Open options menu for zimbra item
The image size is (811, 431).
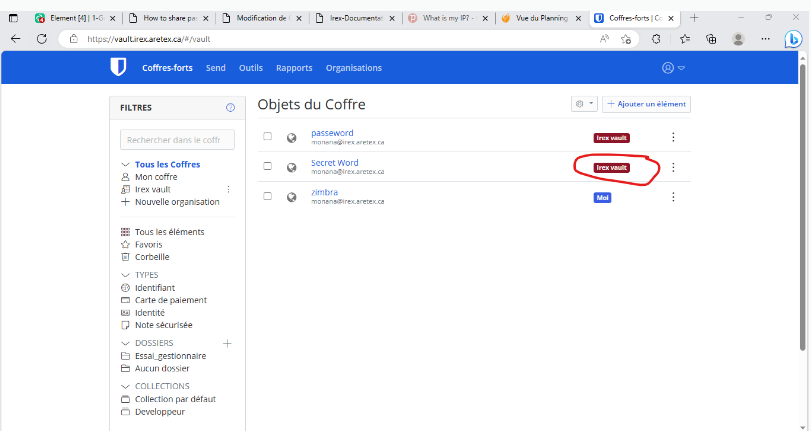tap(673, 197)
